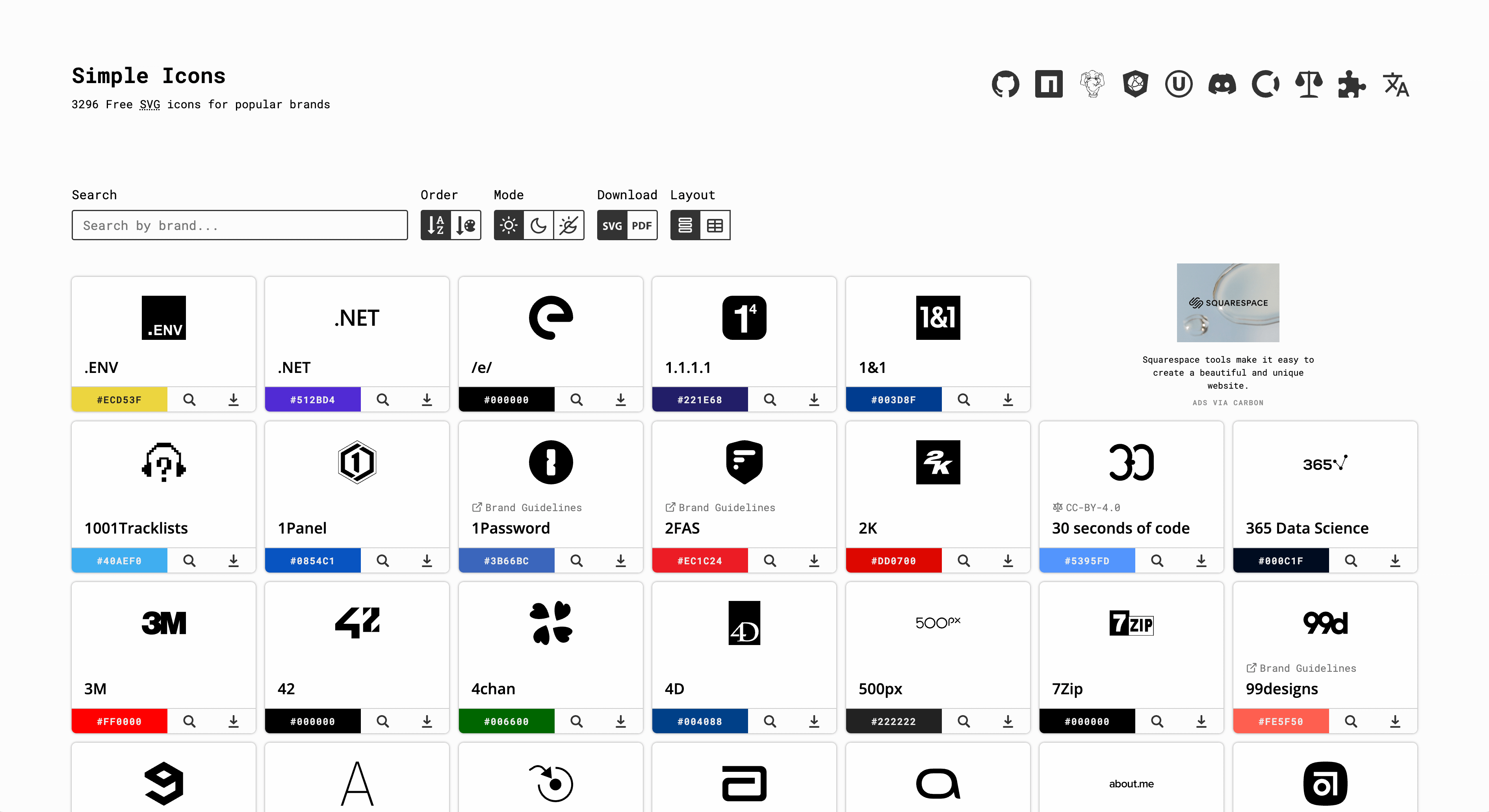Click the puzzle piece icon in the navbar
This screenshot has height=812, width=1489.
(x=1352, y=84)
